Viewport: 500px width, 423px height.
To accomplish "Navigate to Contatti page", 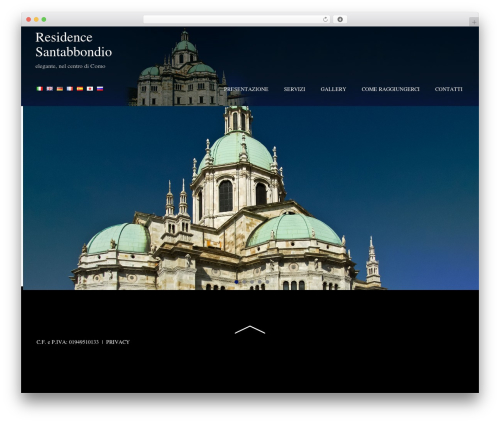I will 448,89.
